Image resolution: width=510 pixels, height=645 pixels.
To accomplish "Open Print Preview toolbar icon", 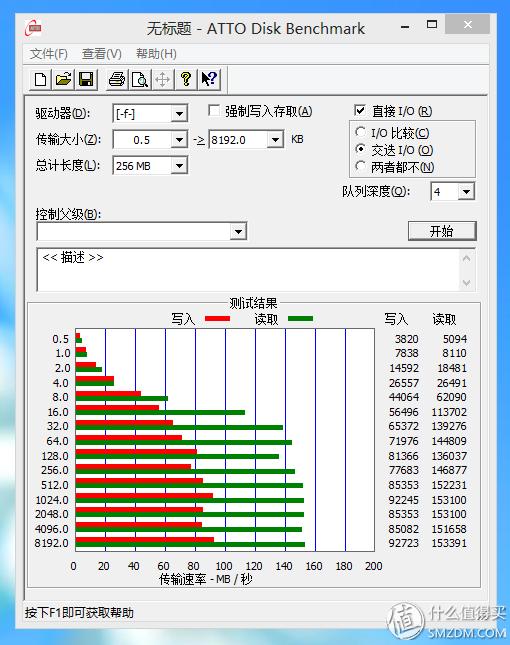I will 139,79.
